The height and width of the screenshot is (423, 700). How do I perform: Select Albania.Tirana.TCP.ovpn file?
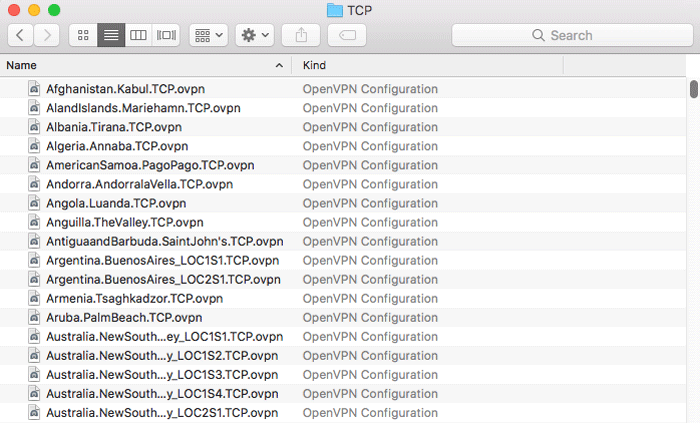tap(114, 127)
